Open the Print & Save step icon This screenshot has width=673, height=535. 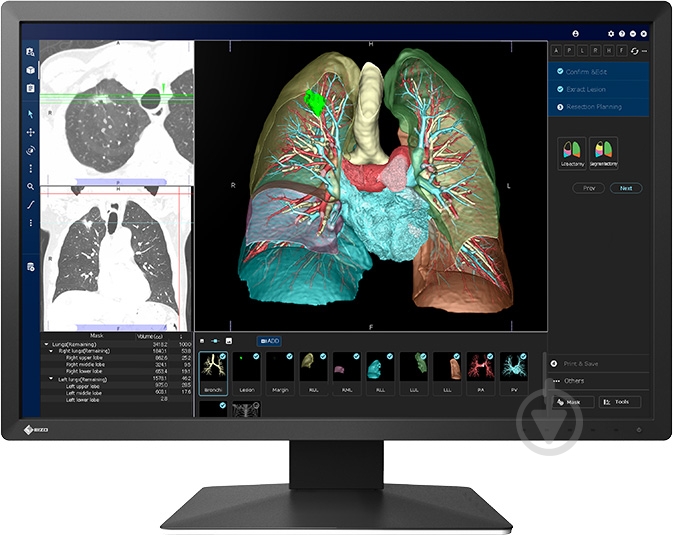(x=554, y=364)
